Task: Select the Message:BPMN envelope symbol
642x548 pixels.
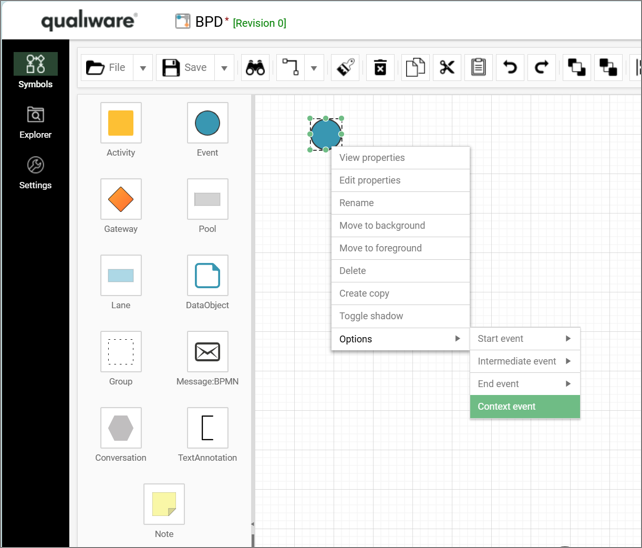Action: (x=208, y=351)
